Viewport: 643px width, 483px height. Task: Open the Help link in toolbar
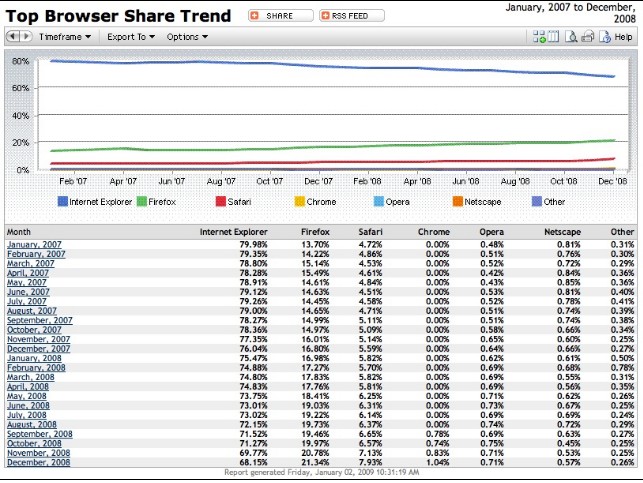[623, 37]
